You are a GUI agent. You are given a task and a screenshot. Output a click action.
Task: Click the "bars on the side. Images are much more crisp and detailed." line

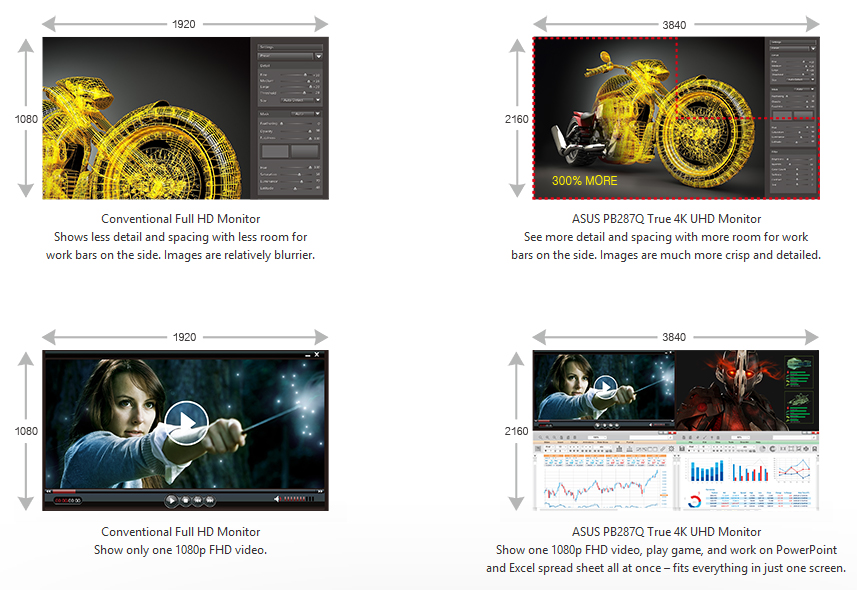pos(666,255)
